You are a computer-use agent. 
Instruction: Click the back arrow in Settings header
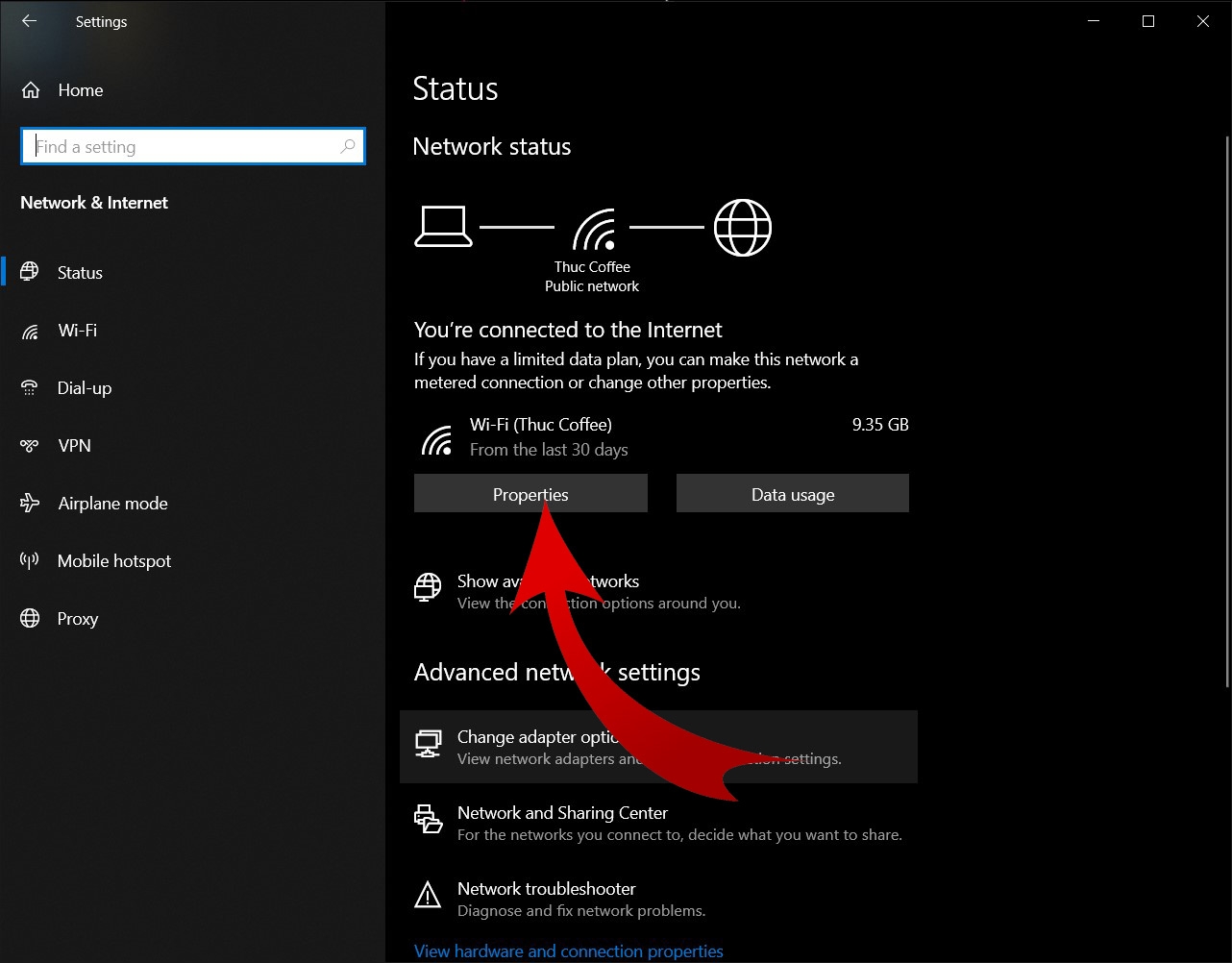click(29, 21)
